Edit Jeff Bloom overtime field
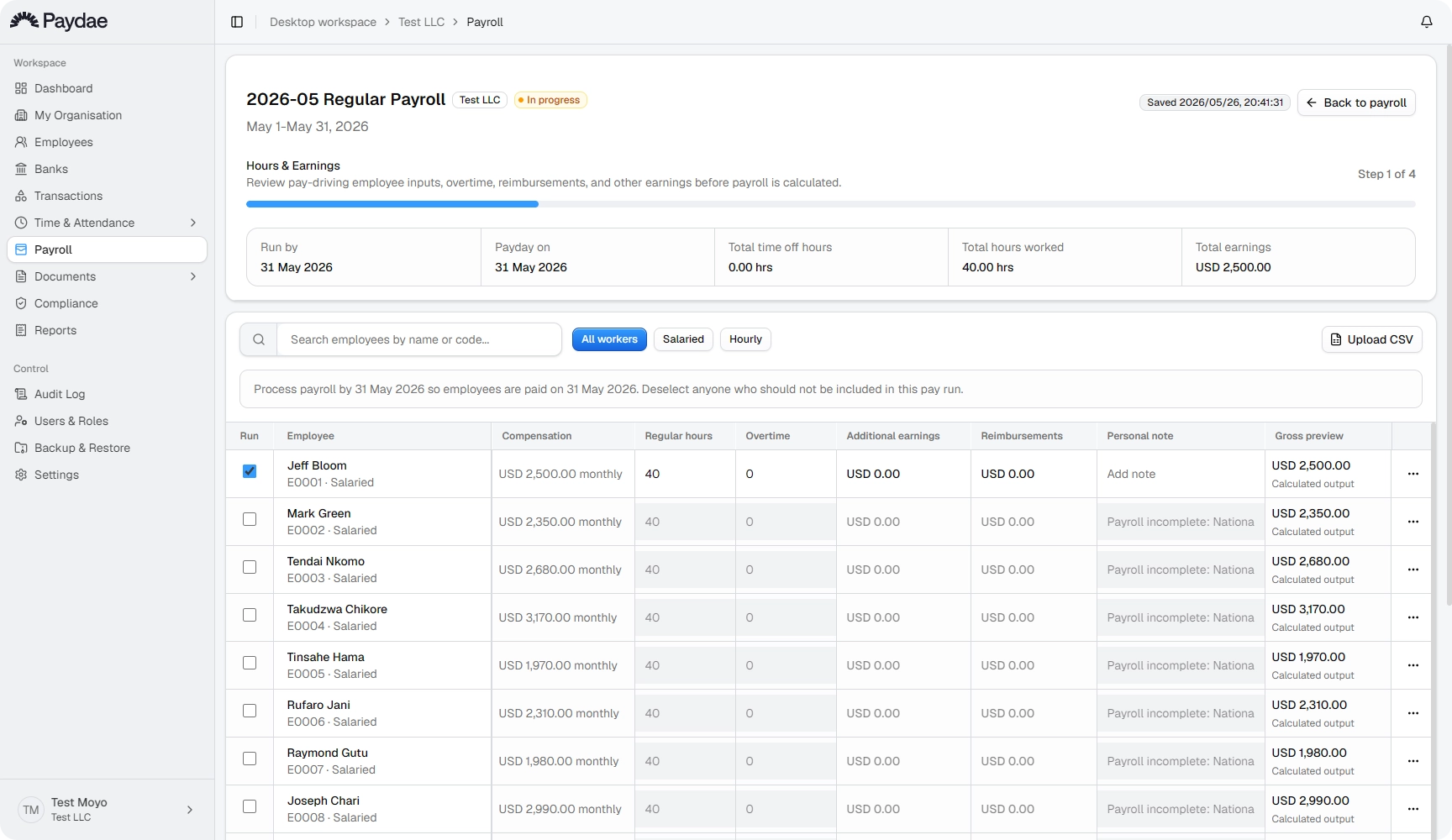This screenshot has height=840, width=1452. point(786,474)
